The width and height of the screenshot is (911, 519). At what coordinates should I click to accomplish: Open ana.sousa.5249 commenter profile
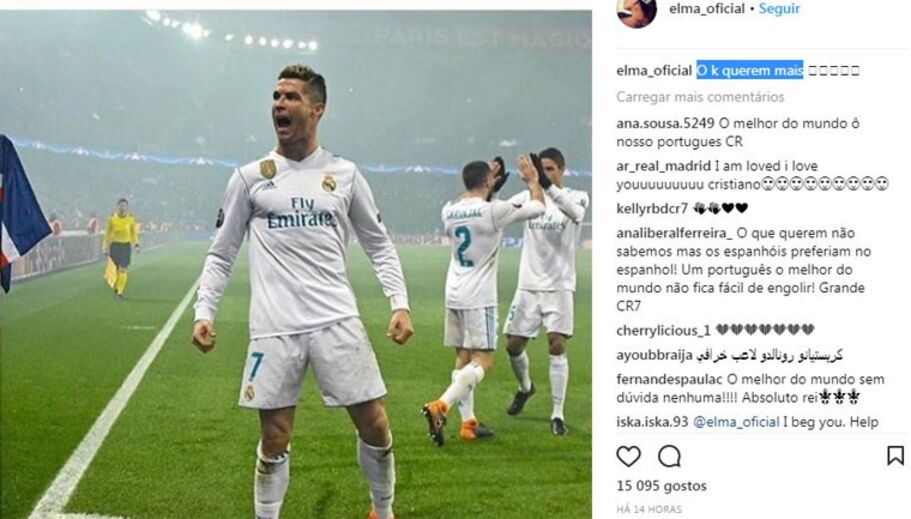665,123
